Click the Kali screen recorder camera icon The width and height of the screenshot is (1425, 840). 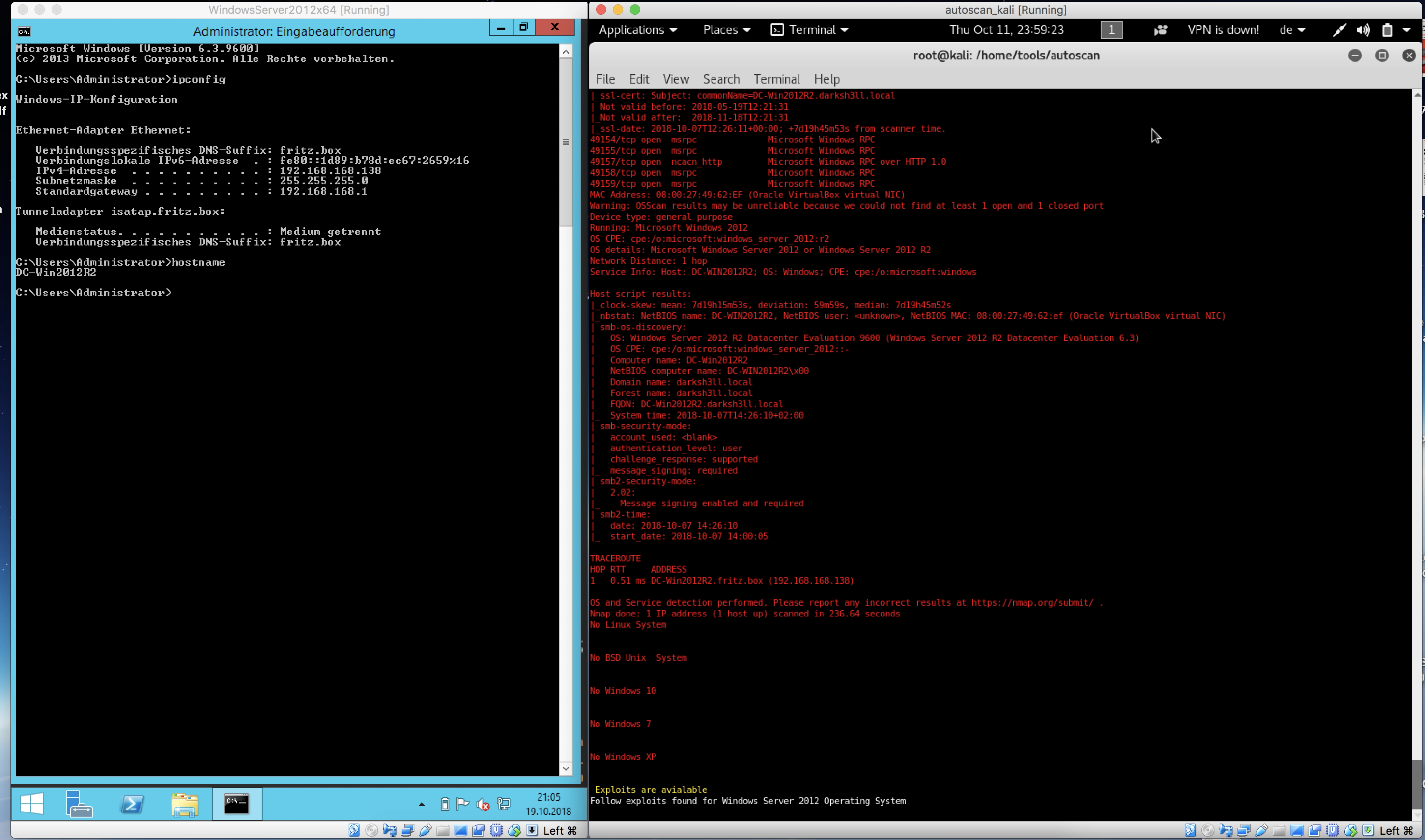click(1161, 30)
